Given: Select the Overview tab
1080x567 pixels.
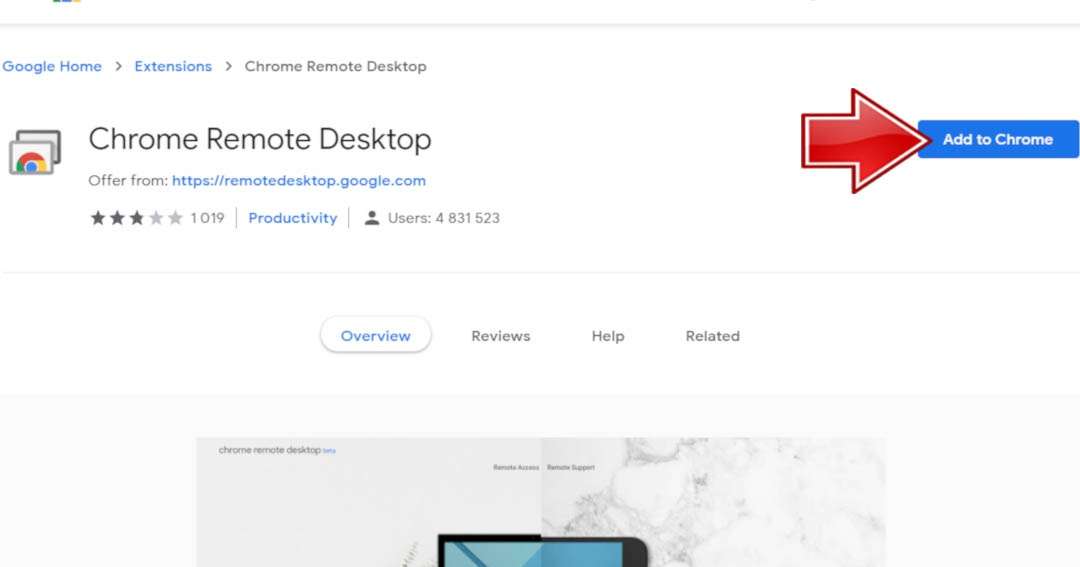Looking at the screenshot, I should (375, 336).
